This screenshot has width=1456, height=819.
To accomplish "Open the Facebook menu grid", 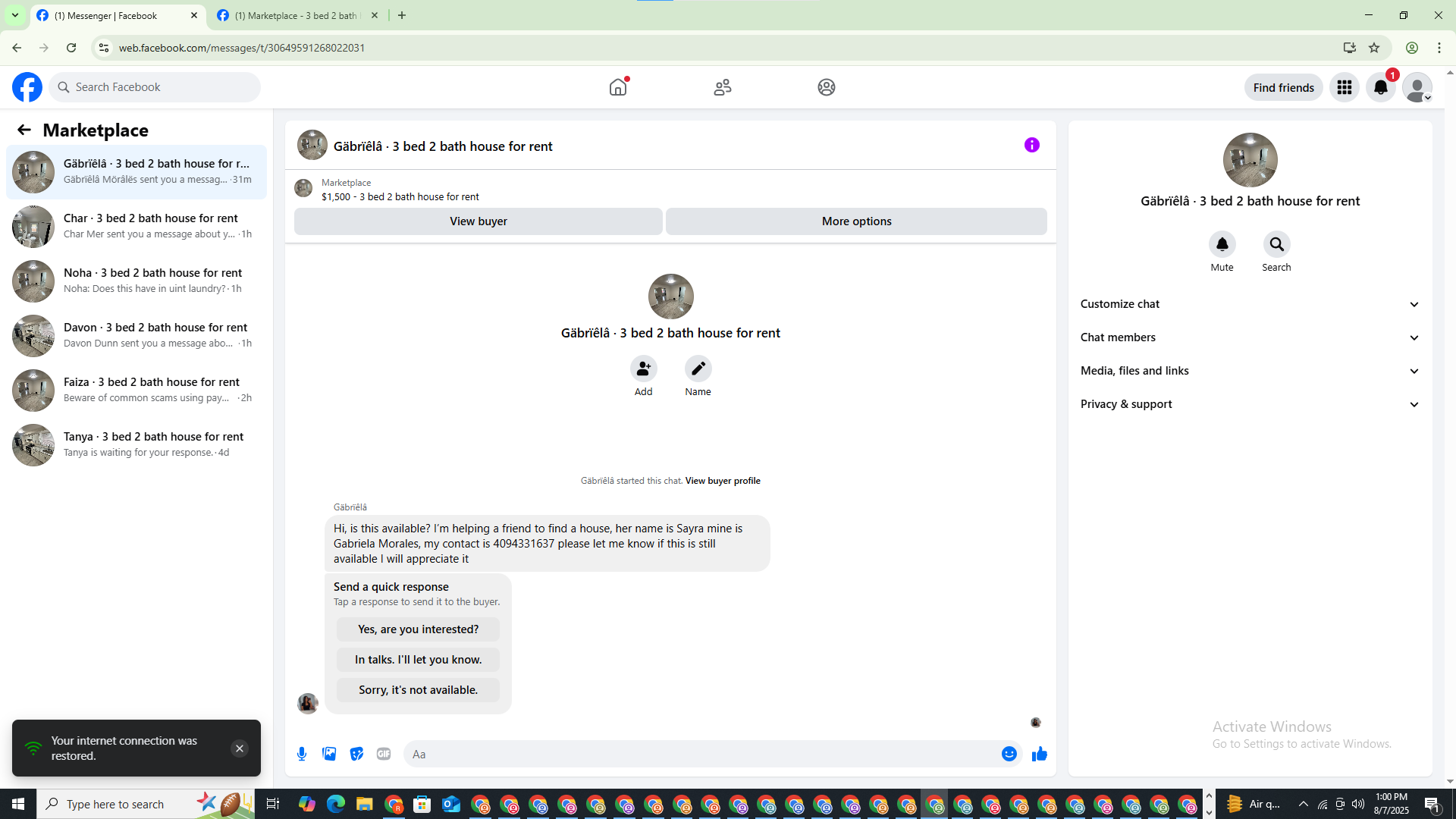I will pos(1344,88).
